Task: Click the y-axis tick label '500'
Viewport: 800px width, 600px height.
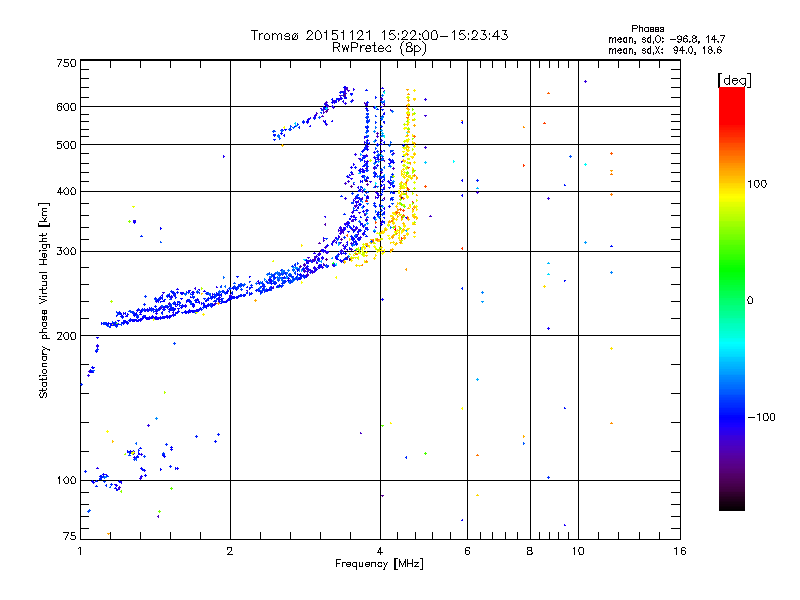Action: pyautogui.click(x=66, y=145)
